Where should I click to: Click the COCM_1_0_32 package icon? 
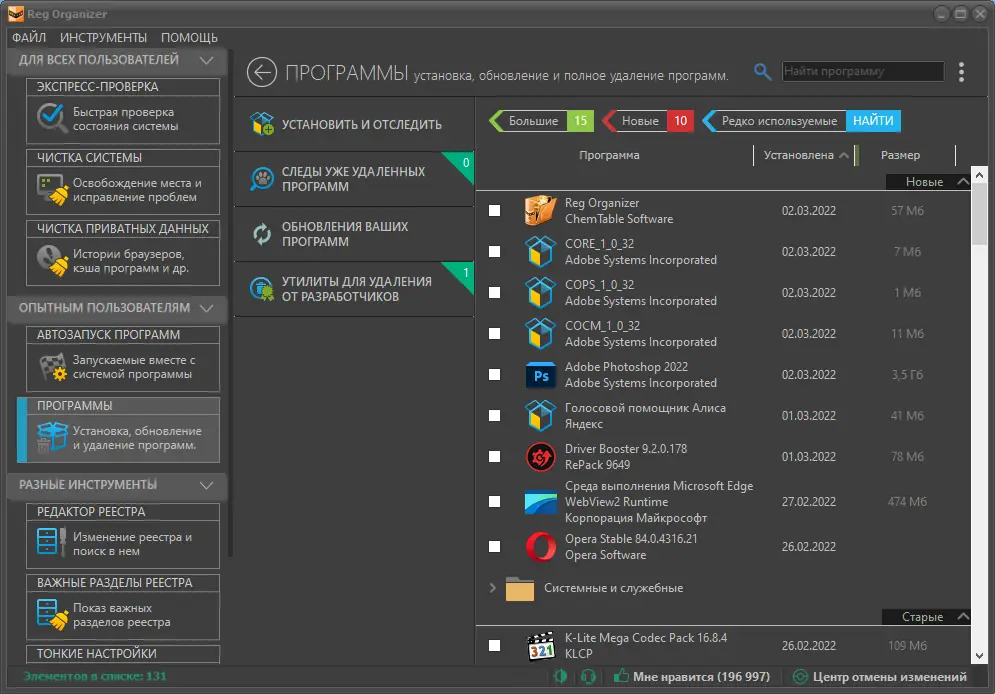[541, 334]
